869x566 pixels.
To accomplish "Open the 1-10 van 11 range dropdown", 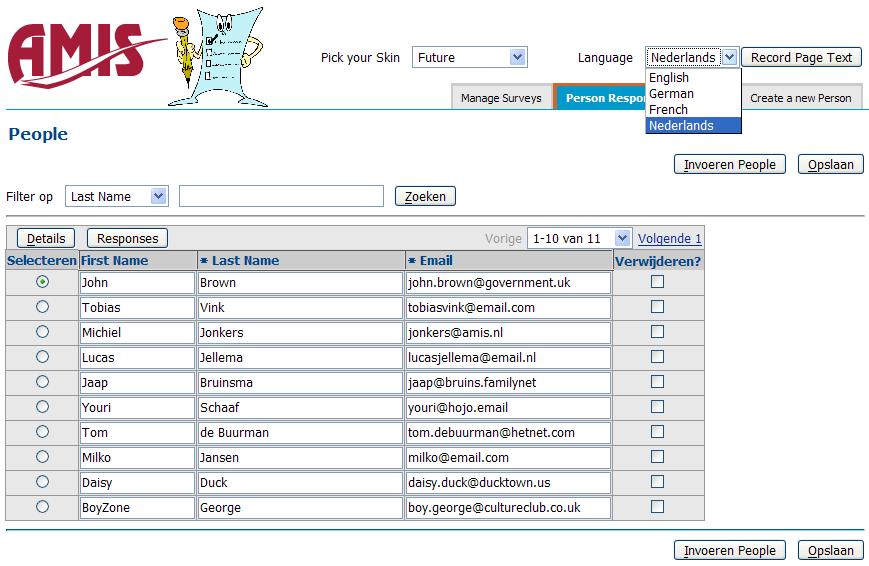I will [x=579, y=238].
